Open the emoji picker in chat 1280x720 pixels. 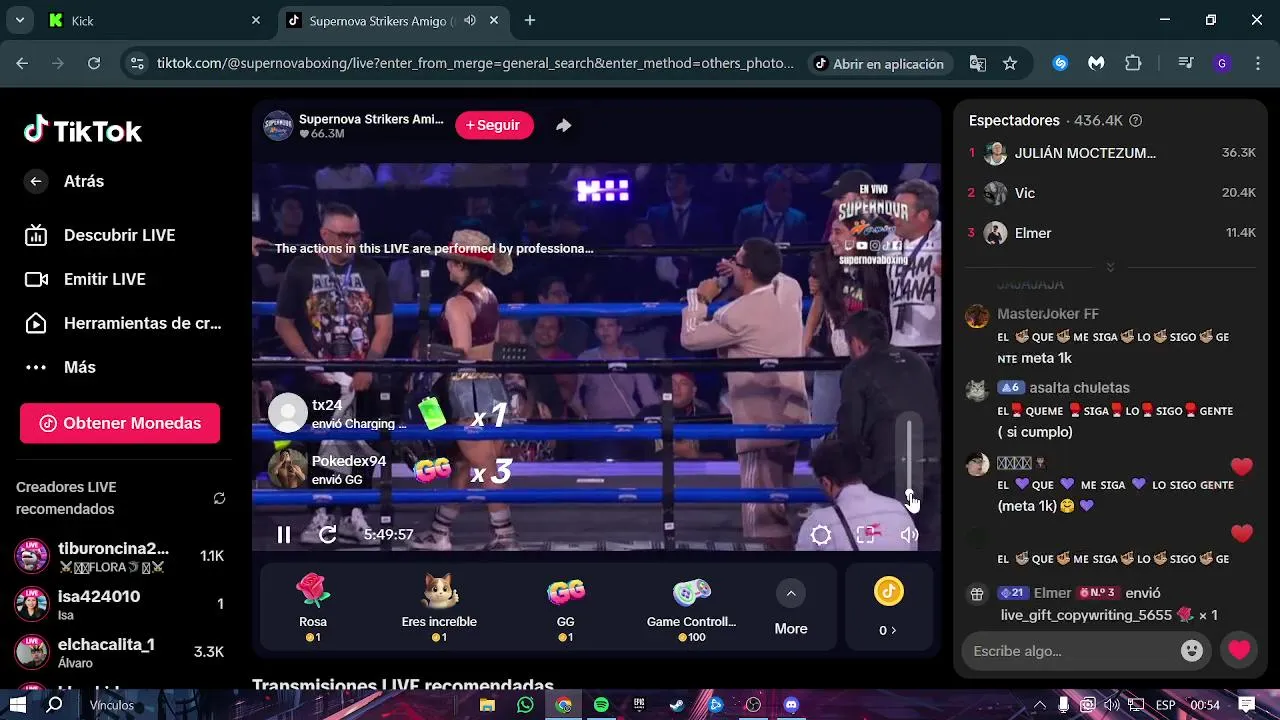coord(1191,651)
